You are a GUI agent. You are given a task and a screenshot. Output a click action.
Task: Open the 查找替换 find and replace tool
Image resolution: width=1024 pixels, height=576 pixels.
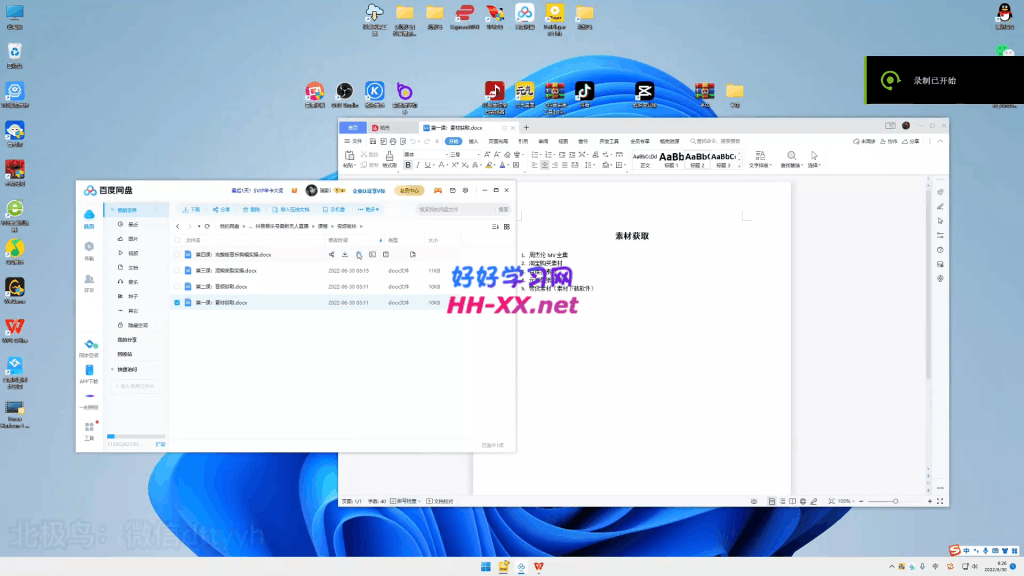click(x=791, y=159)
